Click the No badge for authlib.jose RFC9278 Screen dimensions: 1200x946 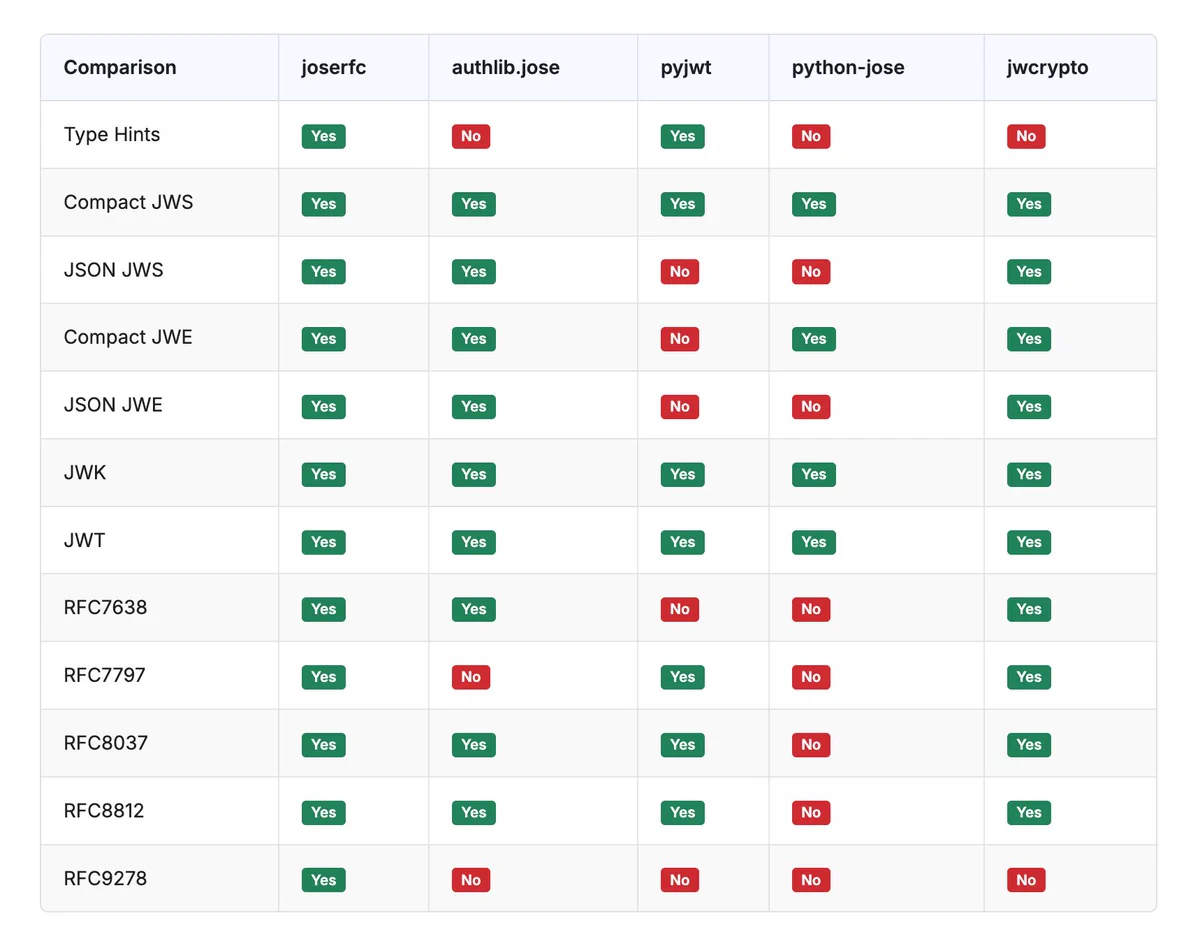471,880
